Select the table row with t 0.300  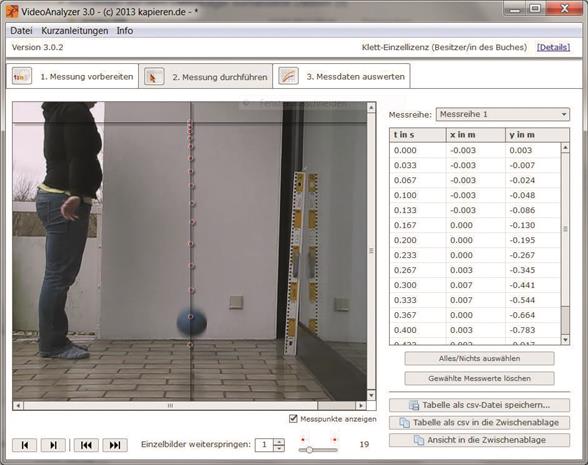(x=475, y=285)
